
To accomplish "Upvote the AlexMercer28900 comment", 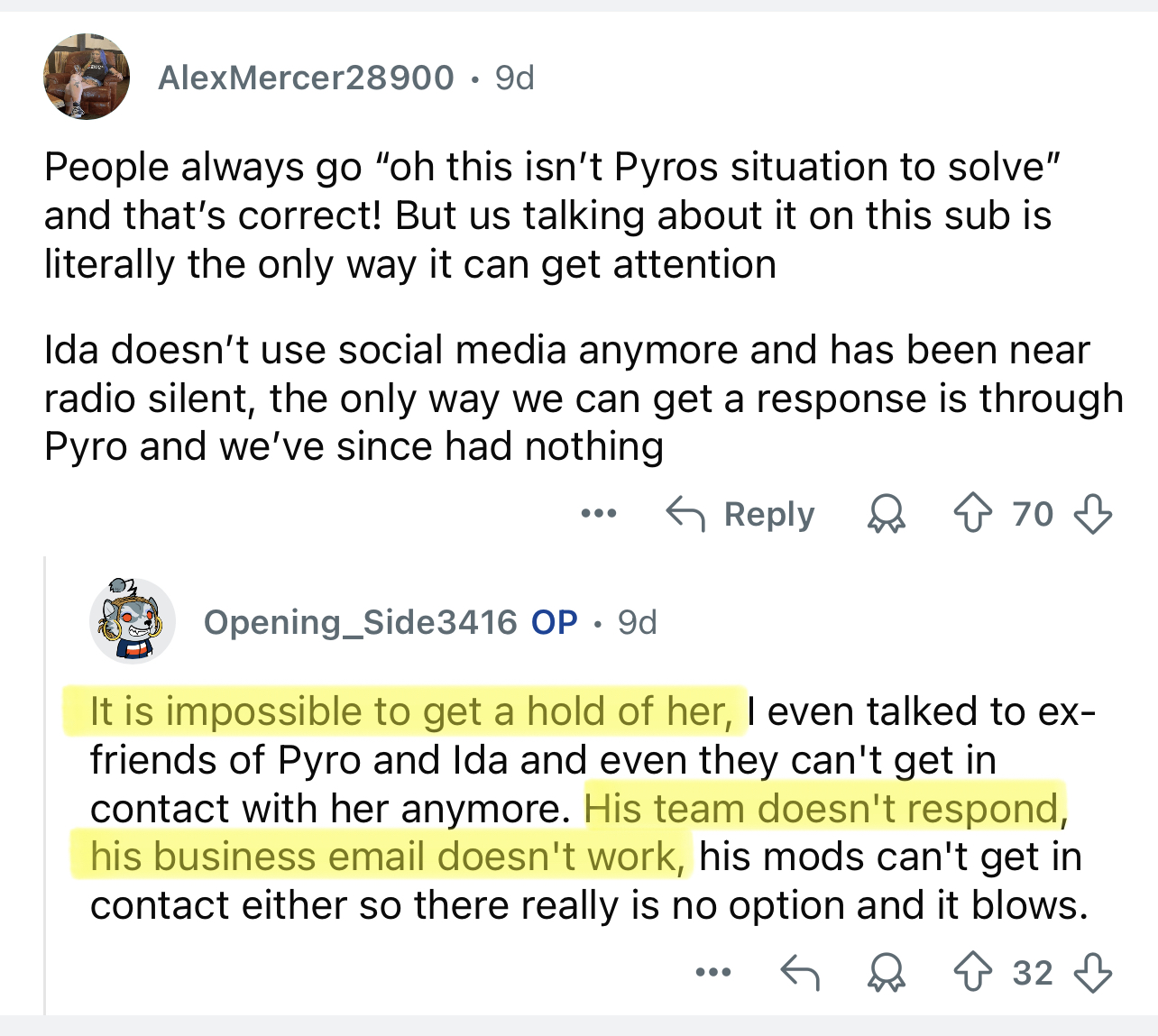I will [x=972, y=514].
